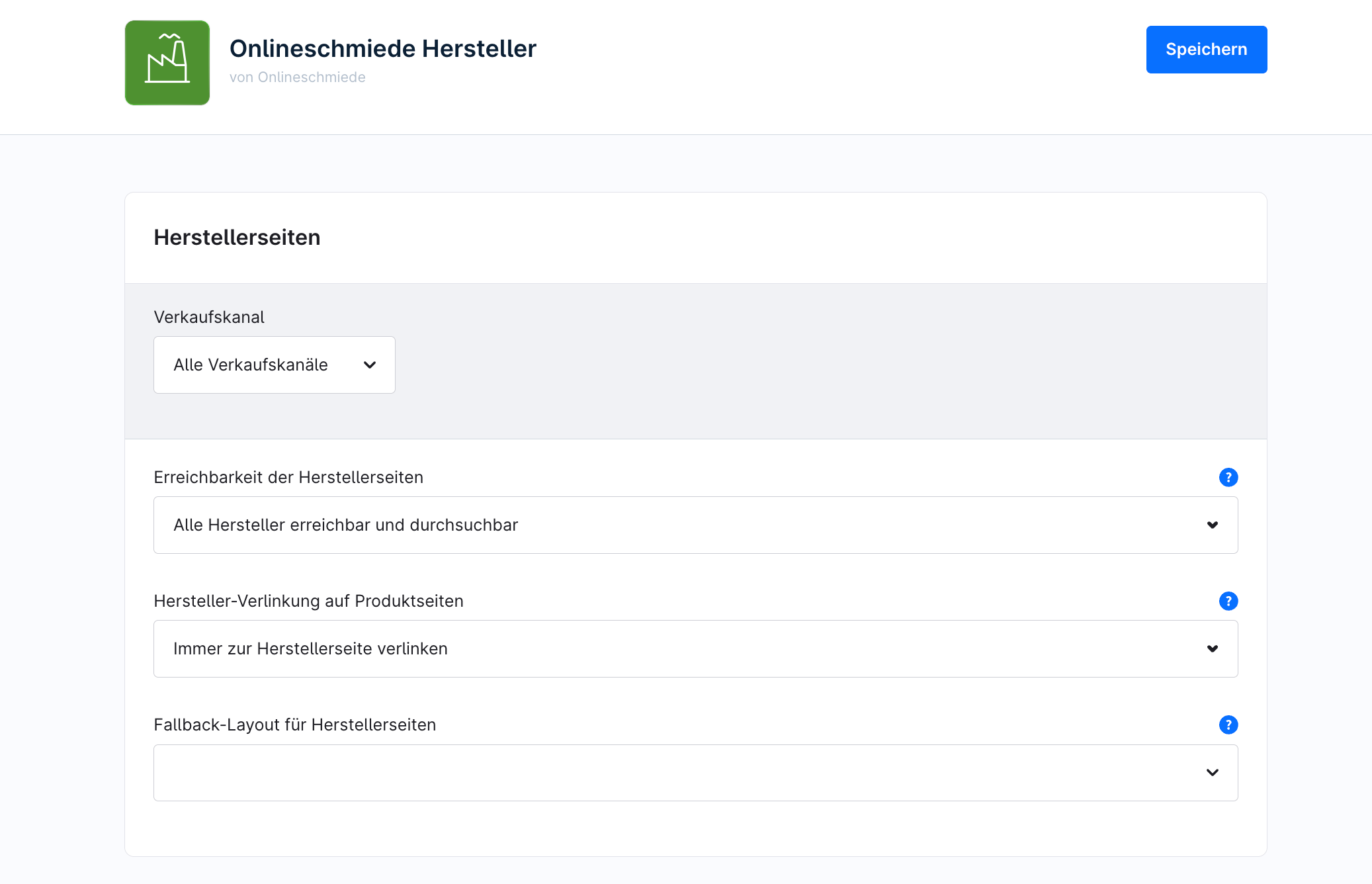Click the 'Fallback-Layout für Herstellerseiten' label
The width and height of the screenshot is (1372, 884).
point(295,725)
